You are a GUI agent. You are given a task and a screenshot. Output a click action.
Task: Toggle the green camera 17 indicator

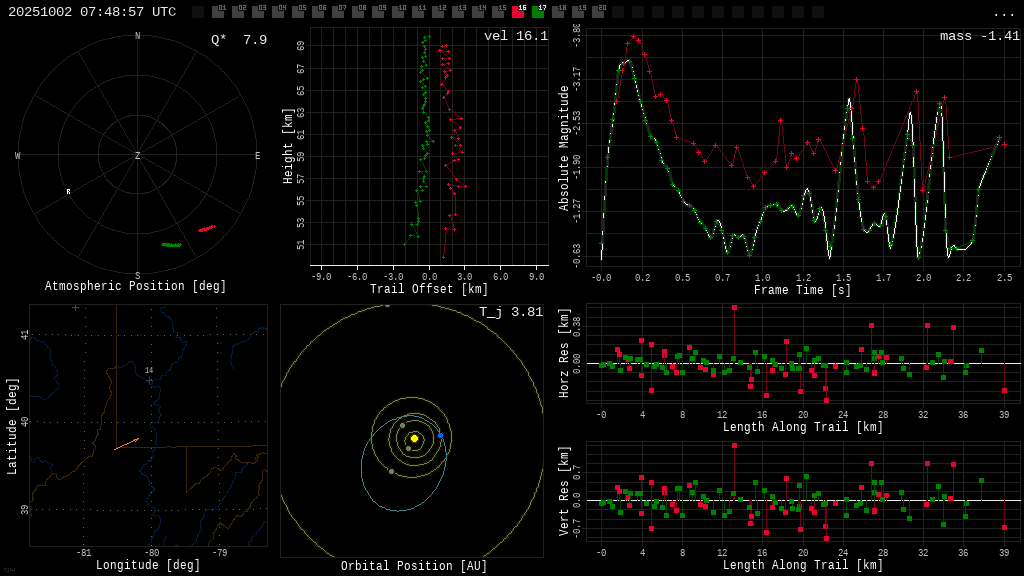tap(538, 12)
